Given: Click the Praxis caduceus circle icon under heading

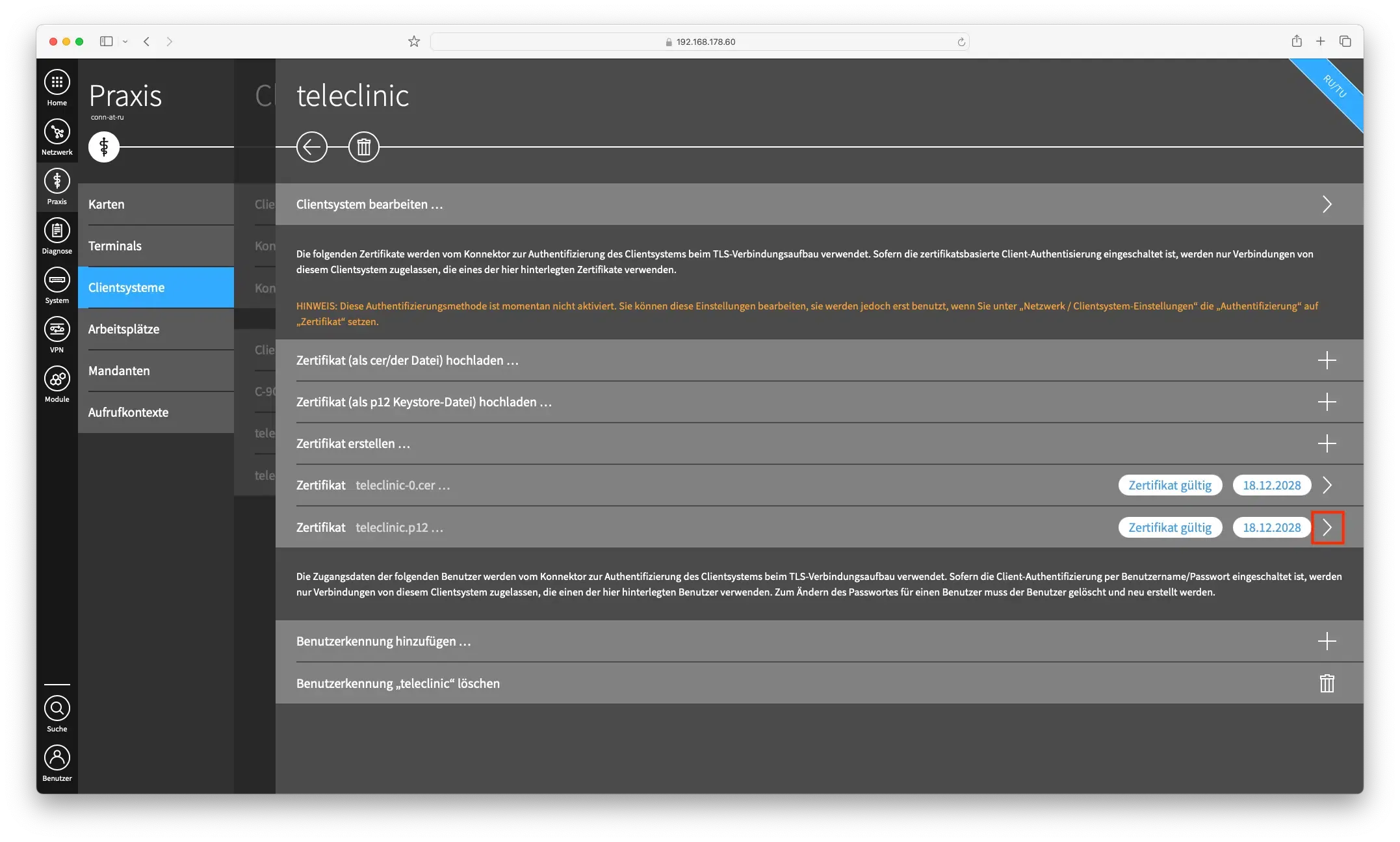Looking at the screenshot, I should coord(104,147).
